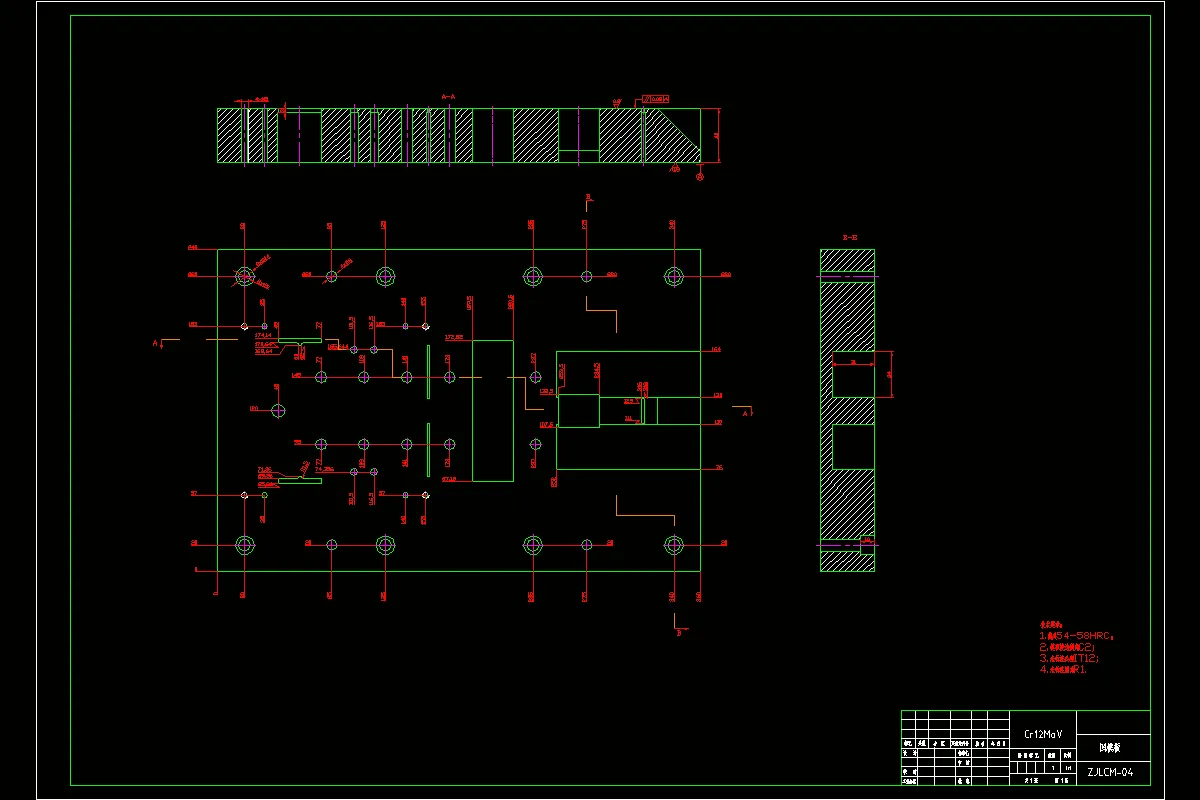Click technical note 2 ending in C2
The width and height of the screenshot is (1200, 800).
(1068, 647)
